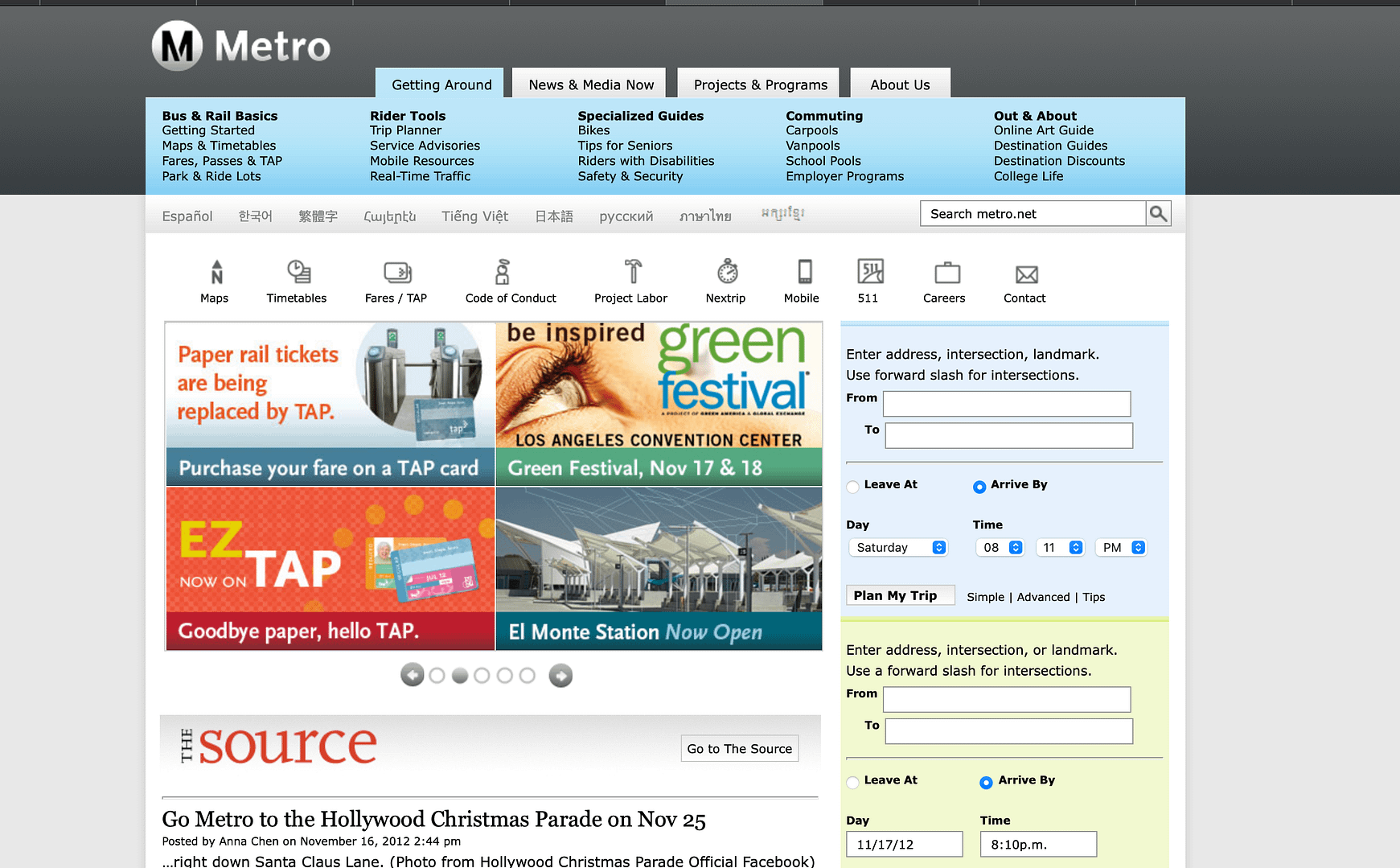The width and height of the screenshot is (1400, 868).
Task: Click the date field showing 11/17/12
Action: 905,844
